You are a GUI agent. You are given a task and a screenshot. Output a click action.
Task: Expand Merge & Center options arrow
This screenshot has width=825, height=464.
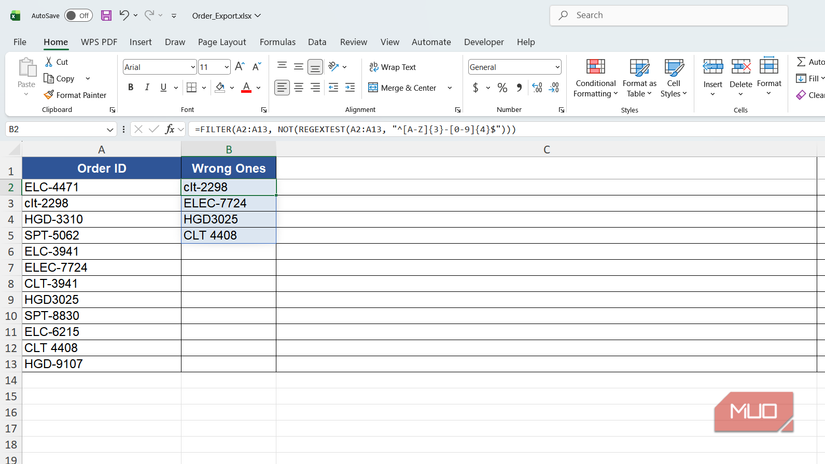(449, 88)
